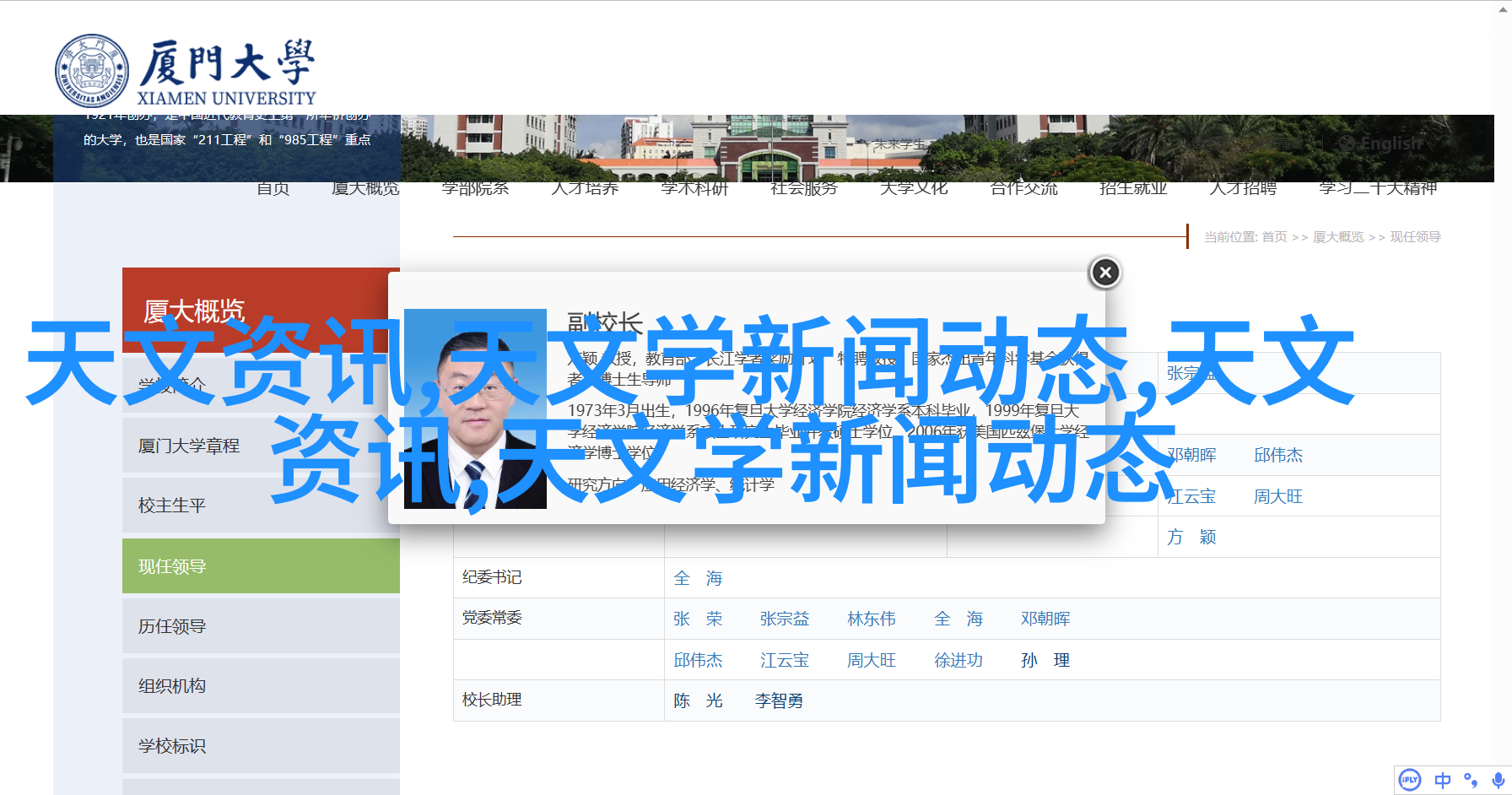Open the 林东伟 leader profile
This screenshot has width=1512, height=795.
point(872,619)
